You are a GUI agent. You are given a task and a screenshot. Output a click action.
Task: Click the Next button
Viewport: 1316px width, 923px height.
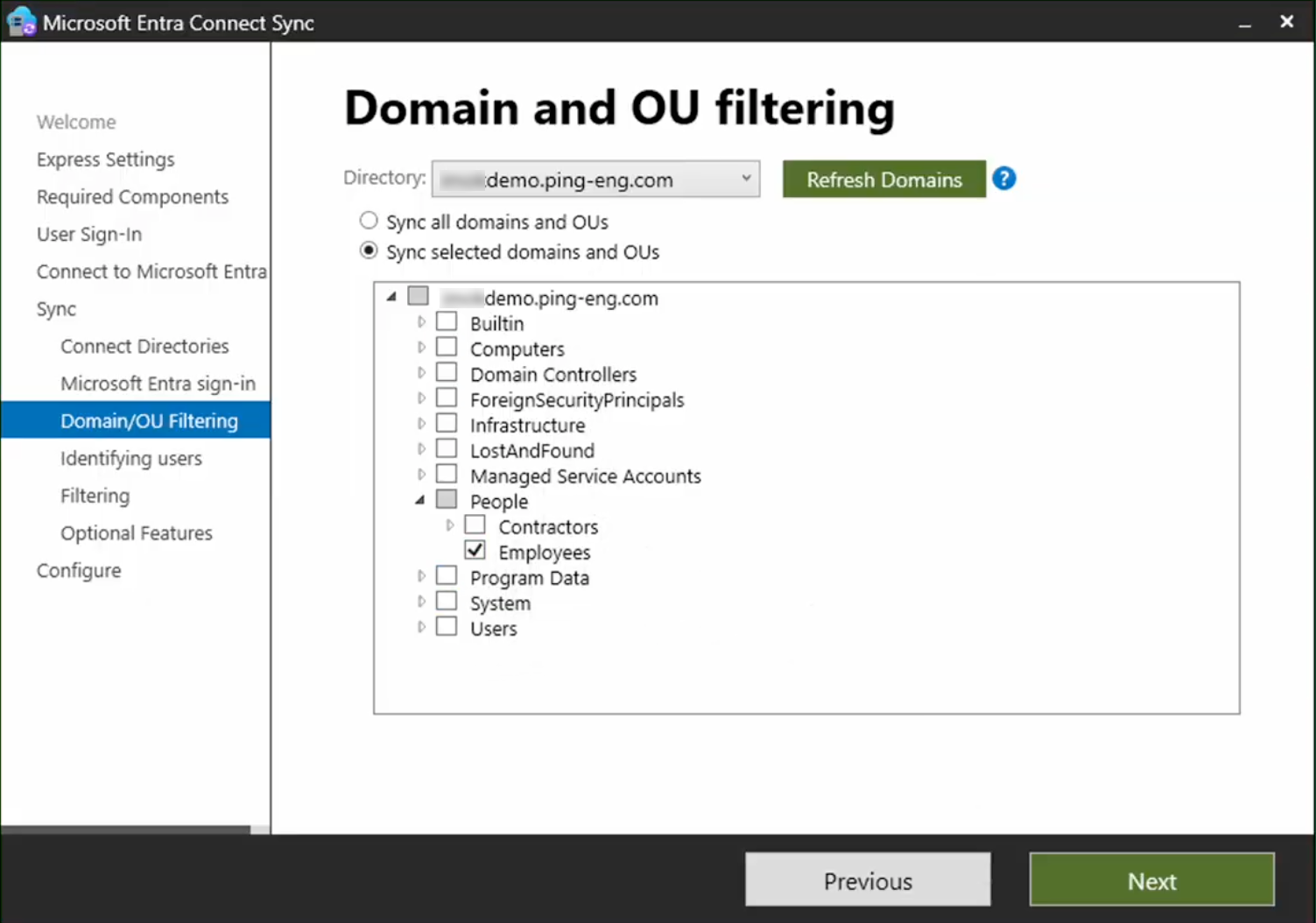tap(1151, 880)
